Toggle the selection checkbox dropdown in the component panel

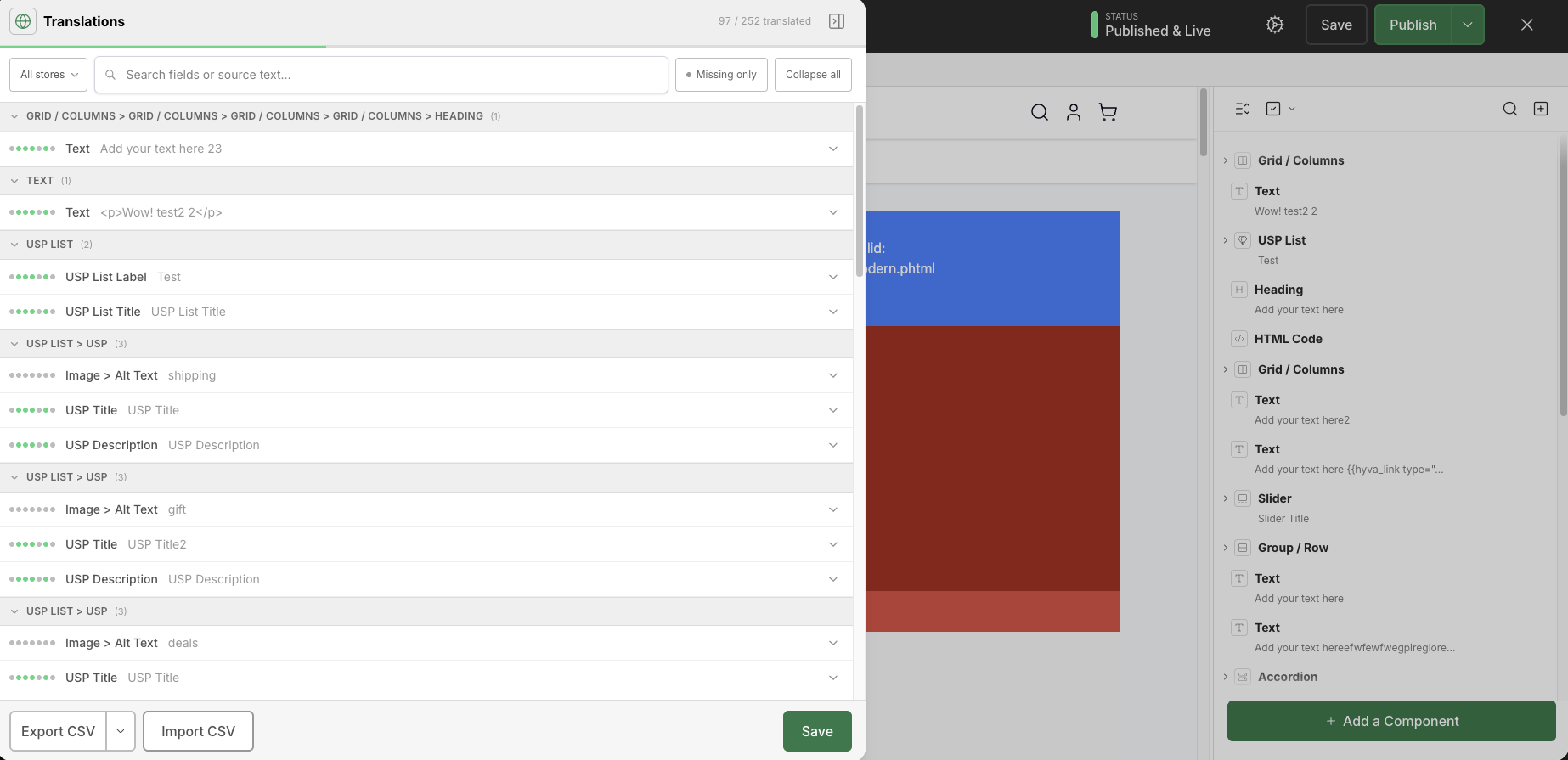pos(1280,109)
